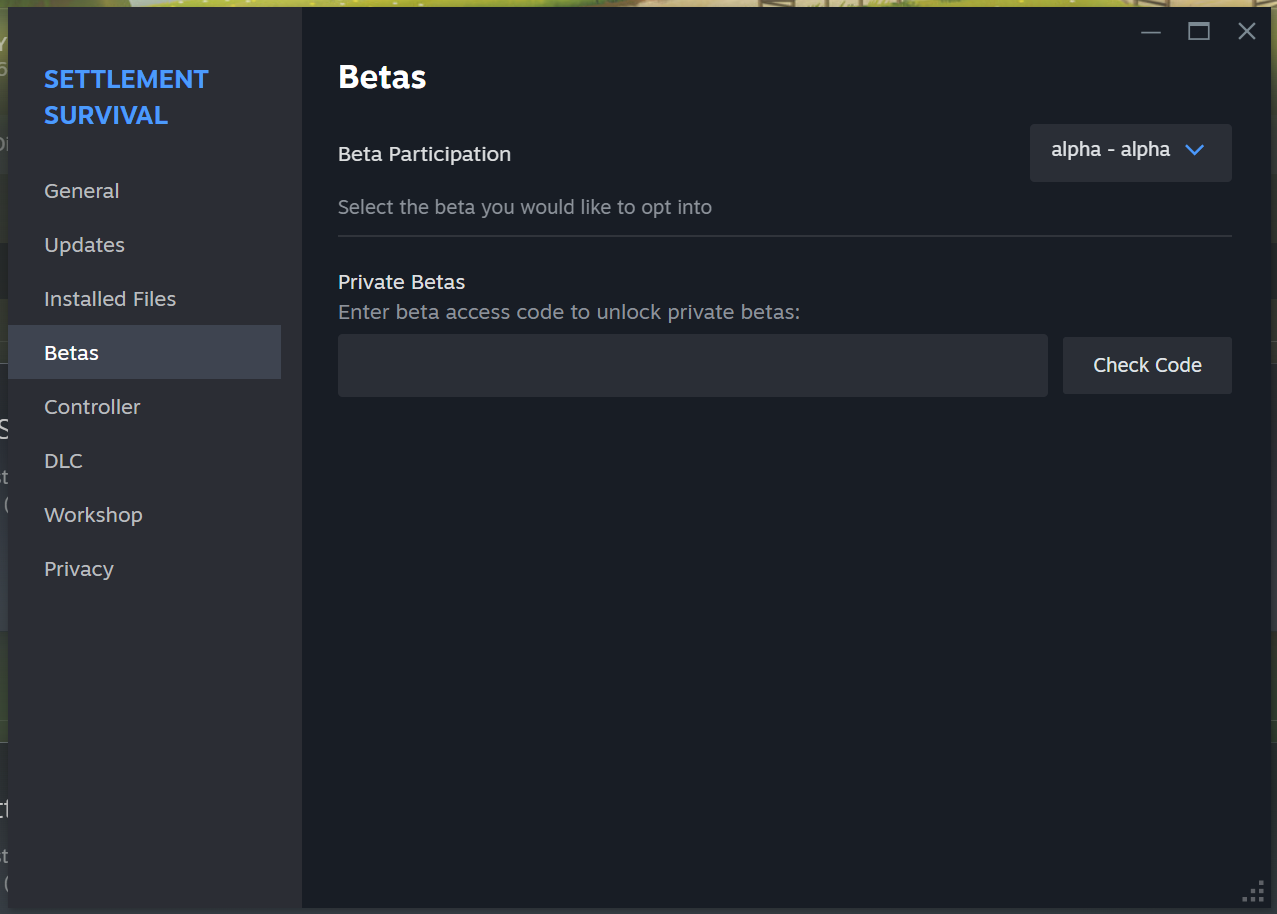Close the properties window
The height and width of the screenshot is (914, 1277).
coord(1247,32)
